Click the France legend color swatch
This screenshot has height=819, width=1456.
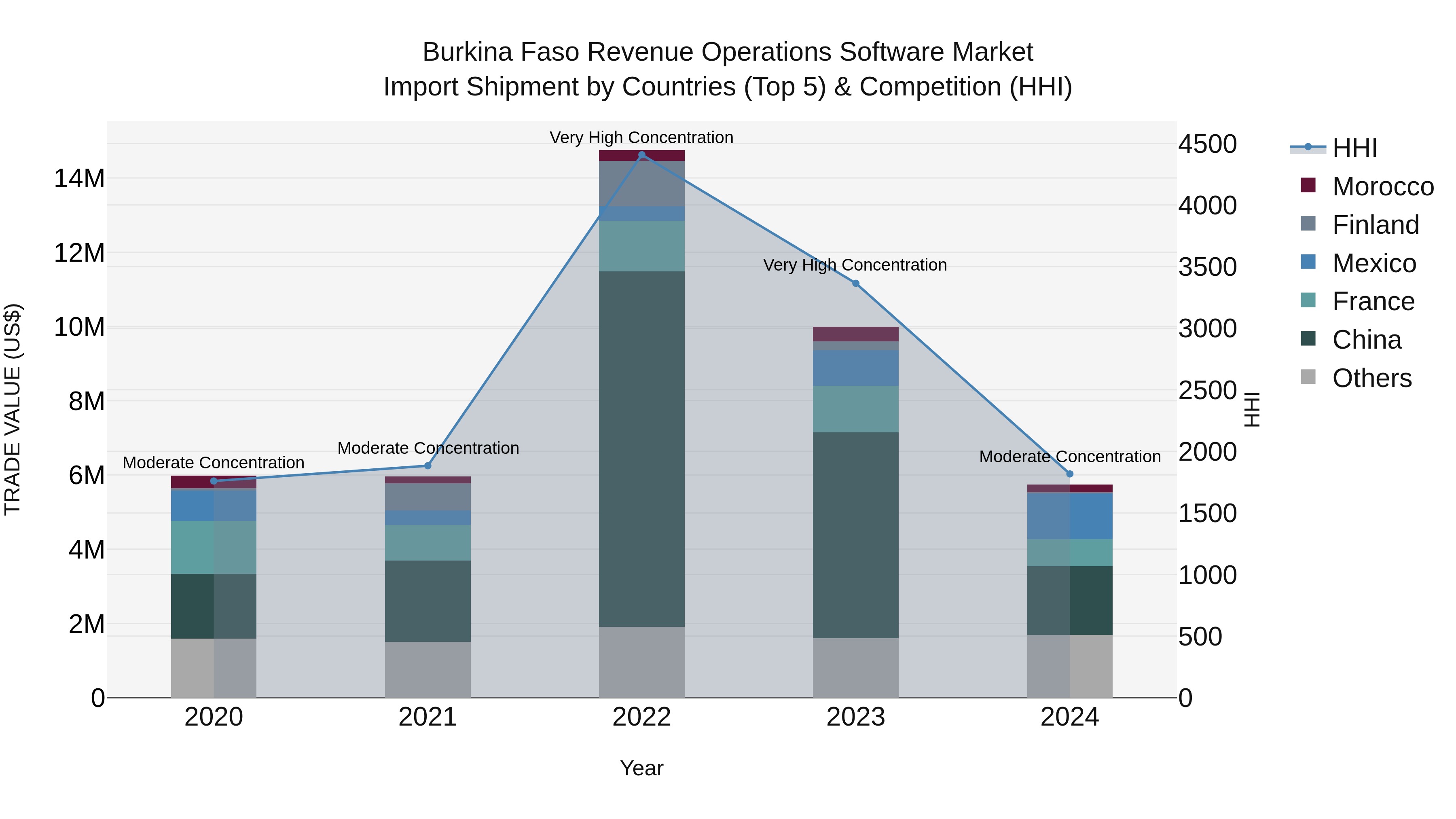[x=1308, y=300]
